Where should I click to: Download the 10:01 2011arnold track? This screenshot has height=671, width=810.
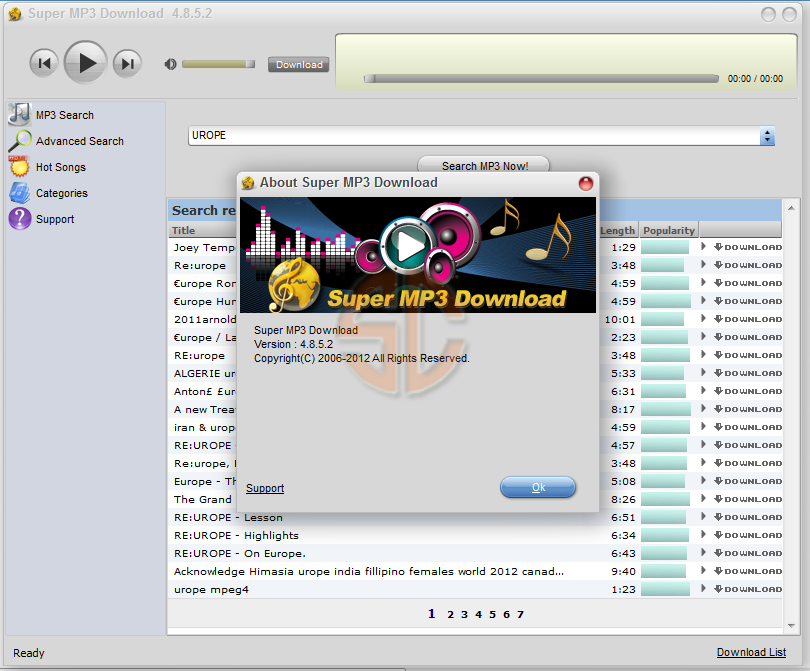[748, 319]
